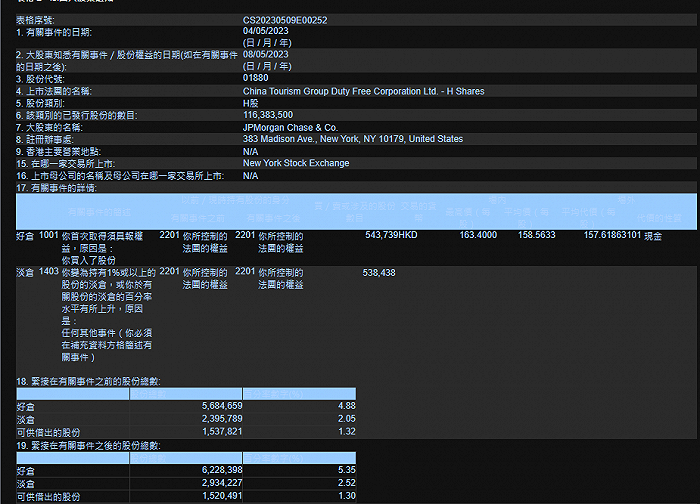Click the percentage 2.05 before event
The image size is (700, 504).
347,419
